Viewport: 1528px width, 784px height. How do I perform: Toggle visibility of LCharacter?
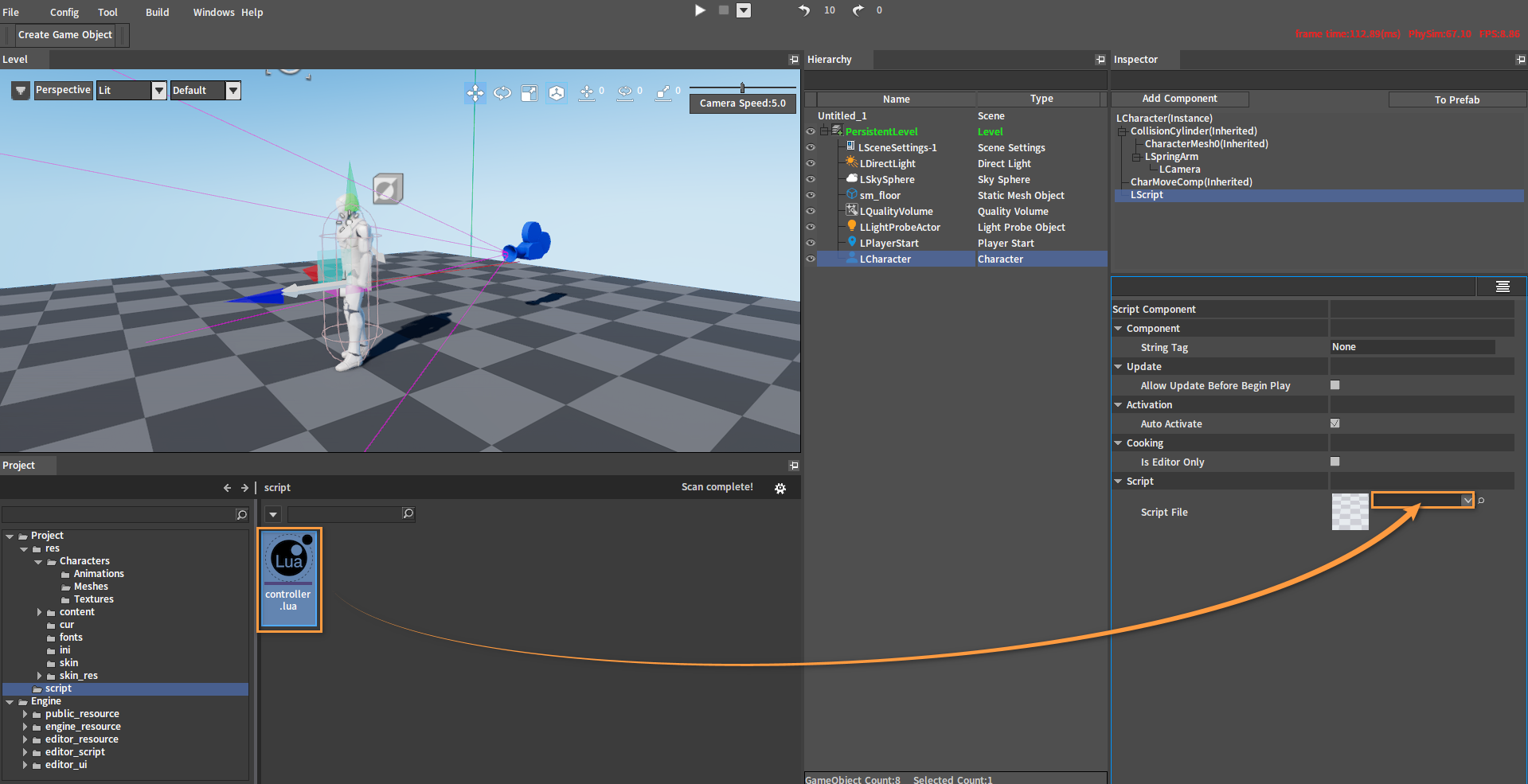click(x=811, y=259)
